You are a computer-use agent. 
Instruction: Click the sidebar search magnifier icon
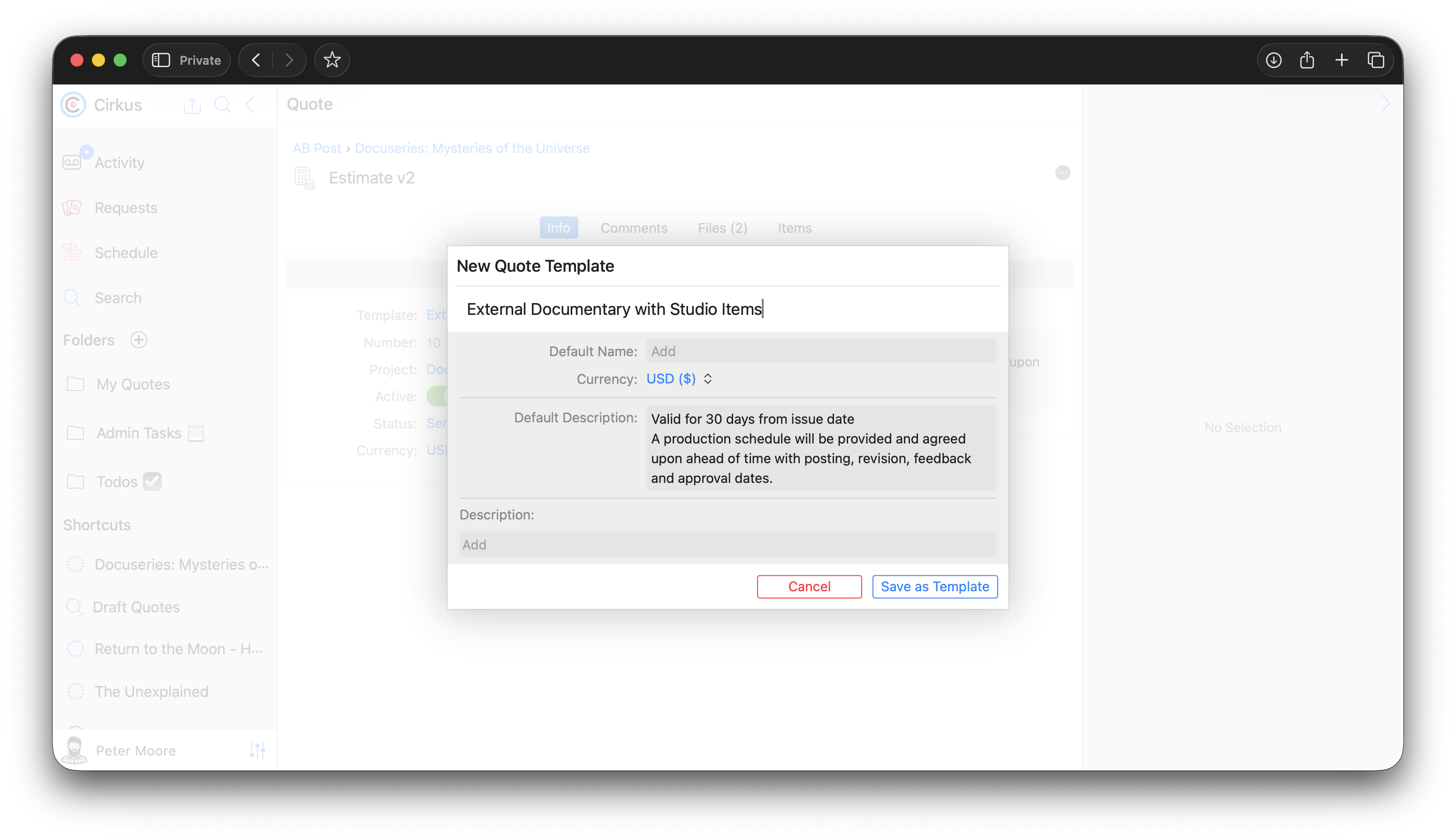[223, 105]
